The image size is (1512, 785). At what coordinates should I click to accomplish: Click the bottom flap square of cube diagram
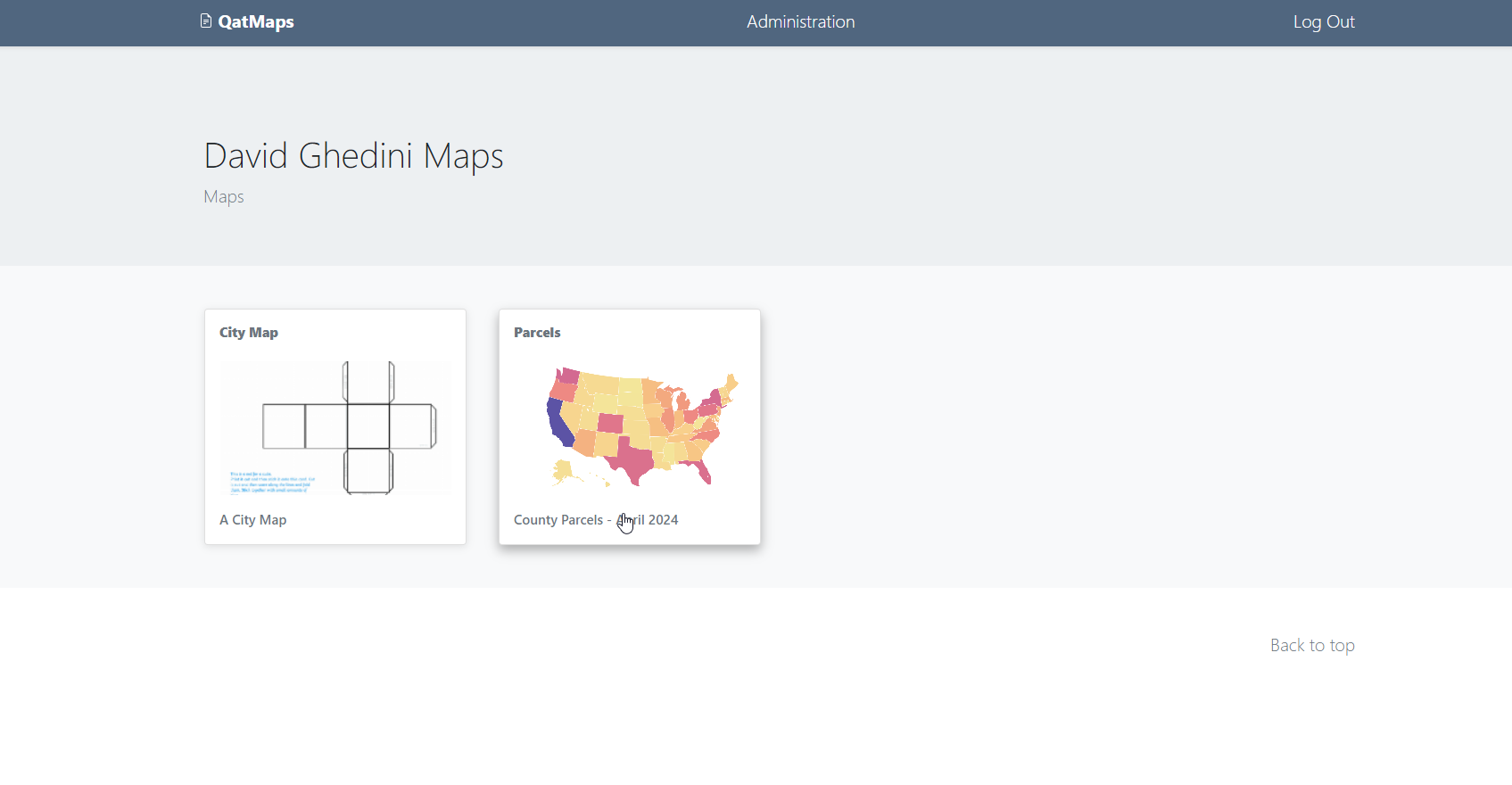point(368,471)
